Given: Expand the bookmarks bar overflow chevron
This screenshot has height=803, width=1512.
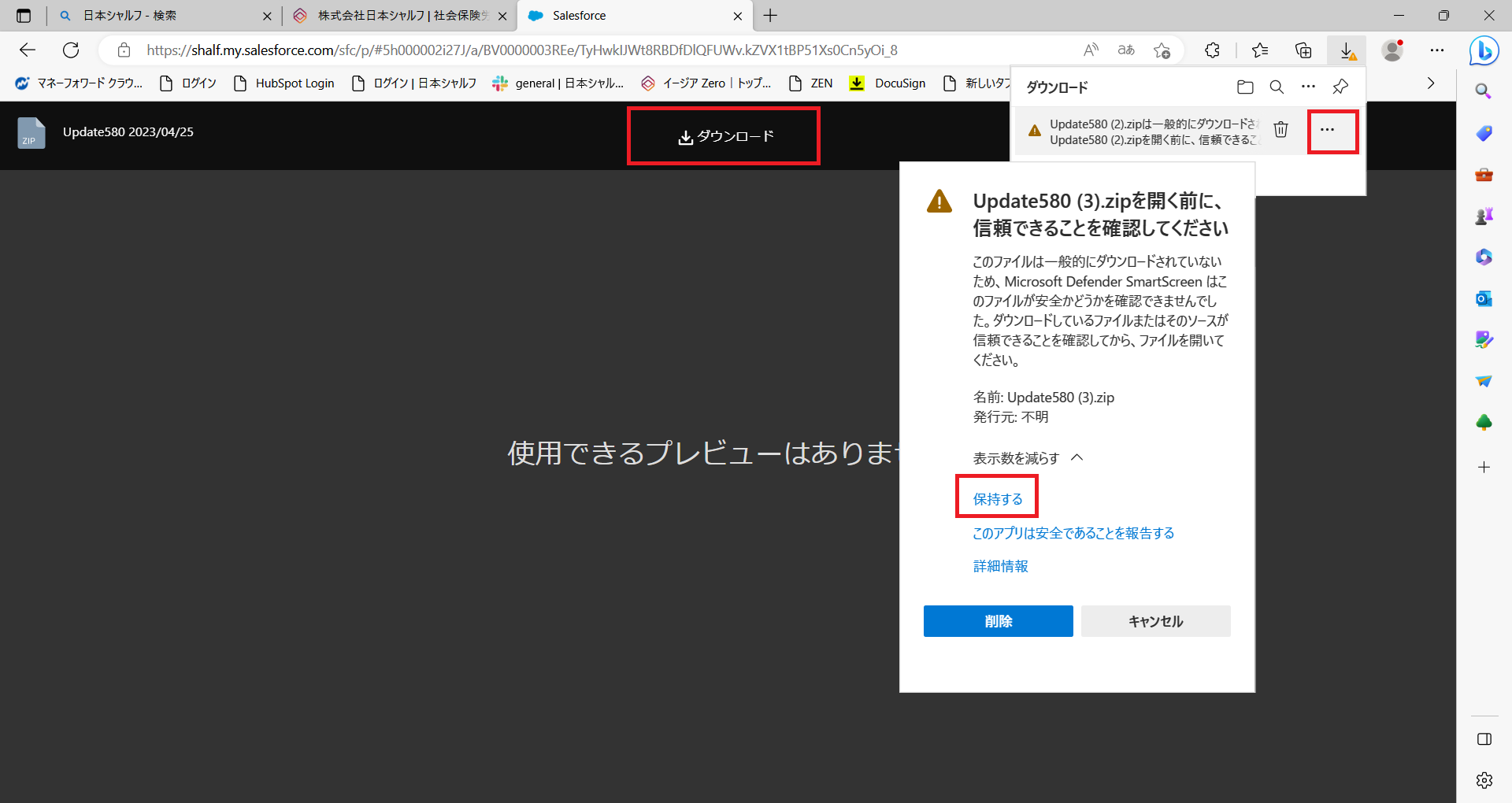Looking at the screenshot, I should point(1430,83).
